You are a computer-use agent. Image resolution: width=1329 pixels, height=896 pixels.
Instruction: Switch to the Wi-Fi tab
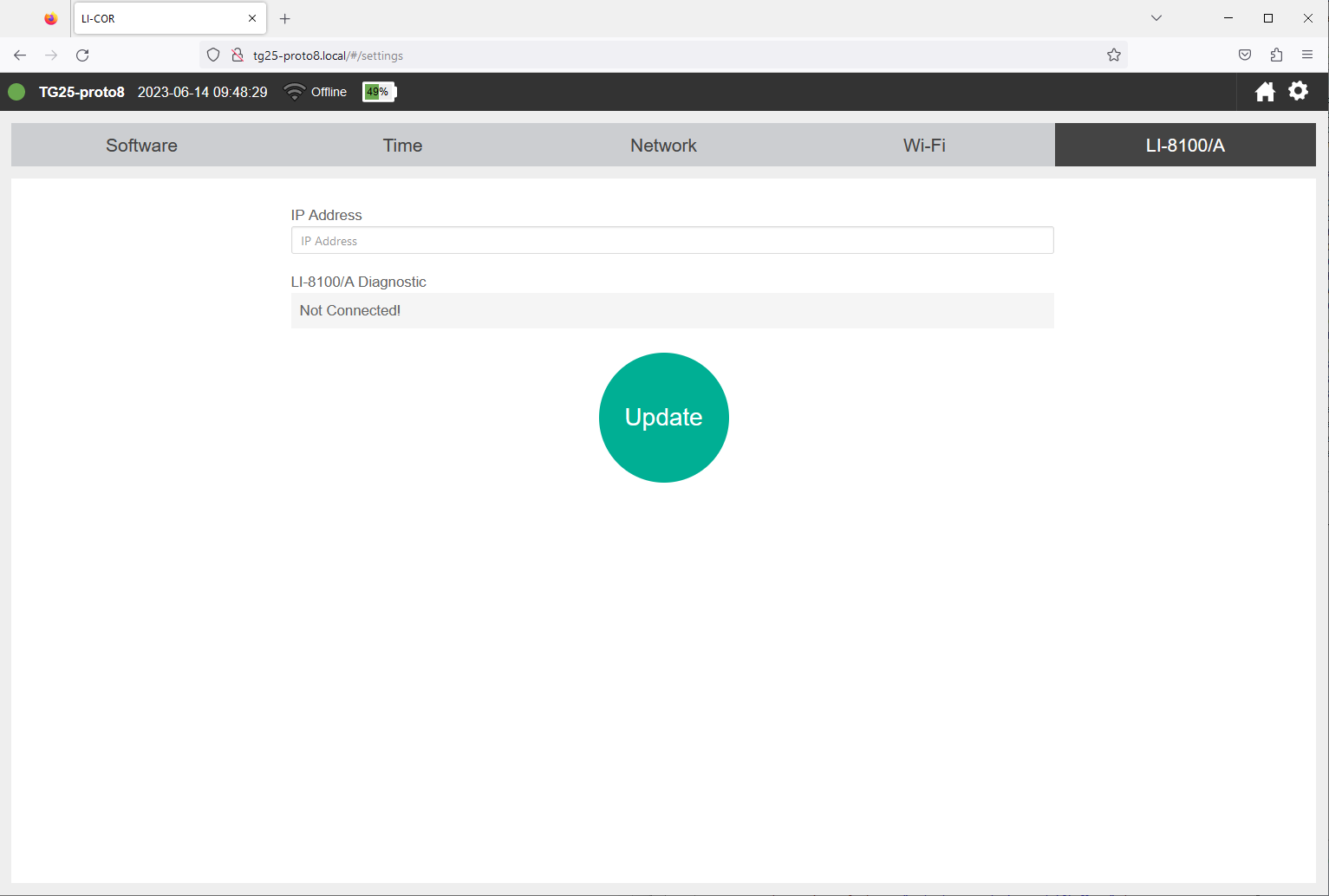coord(924,145)
